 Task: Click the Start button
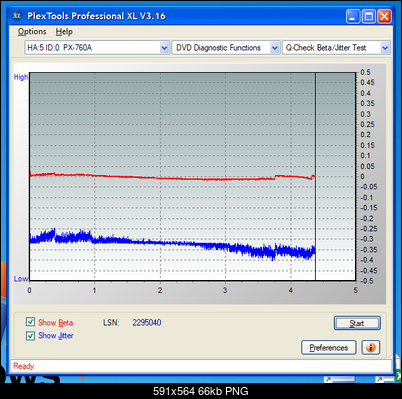357,323
